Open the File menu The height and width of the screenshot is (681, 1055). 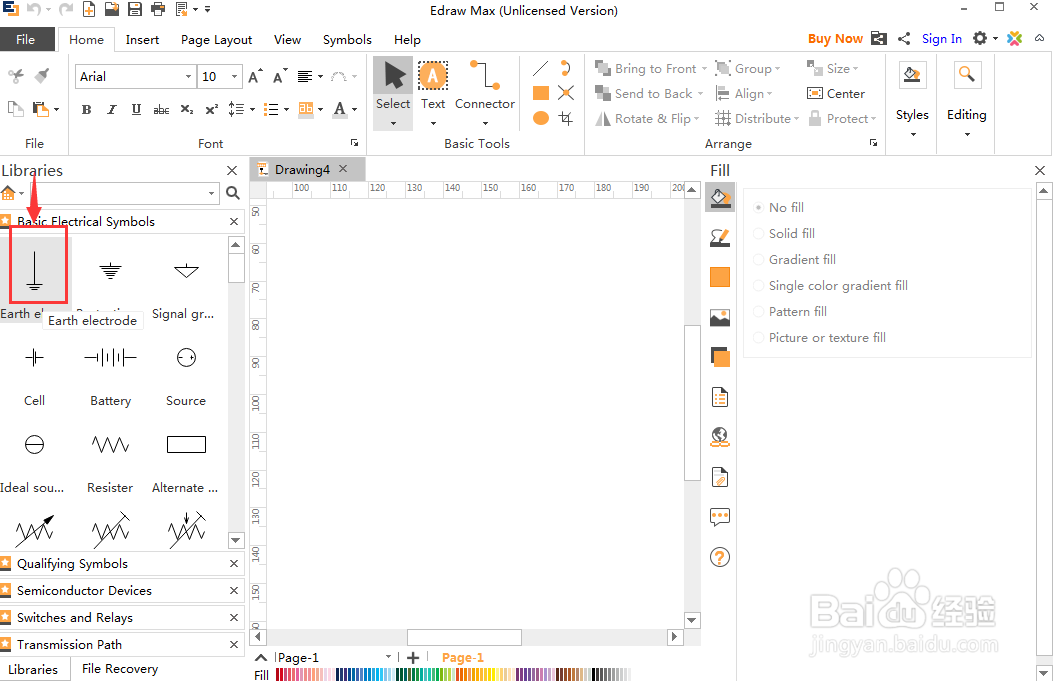coord(26,40)
